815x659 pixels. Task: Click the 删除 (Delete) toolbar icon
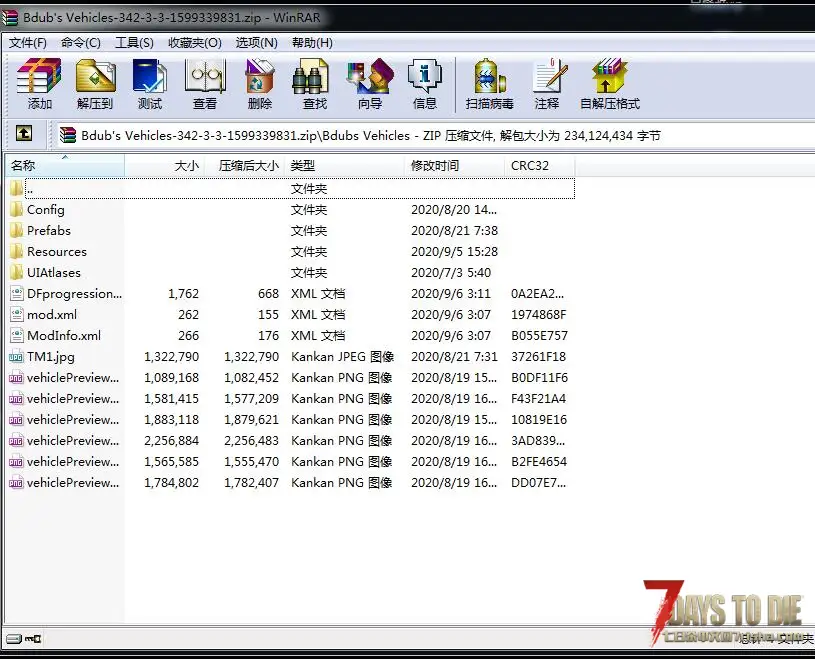click(x=260, y=84)
